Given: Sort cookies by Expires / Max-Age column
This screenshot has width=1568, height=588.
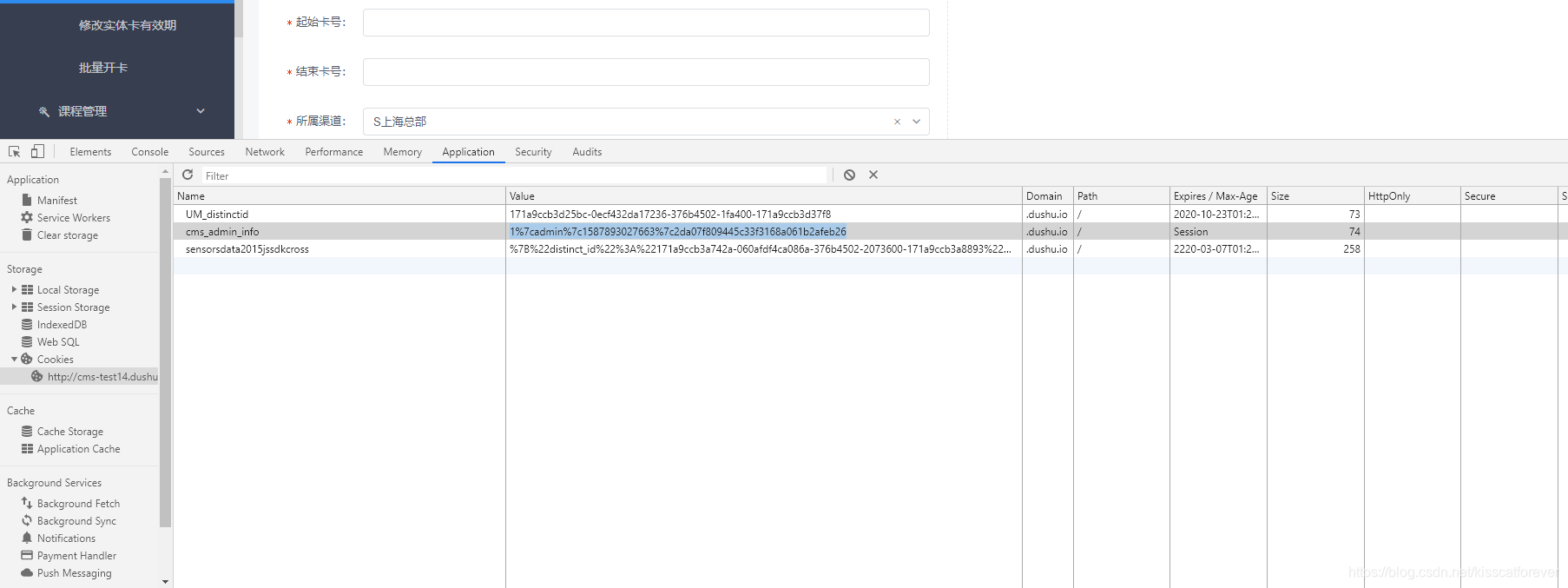Looking at the screenshot, I should (1218, 195).
